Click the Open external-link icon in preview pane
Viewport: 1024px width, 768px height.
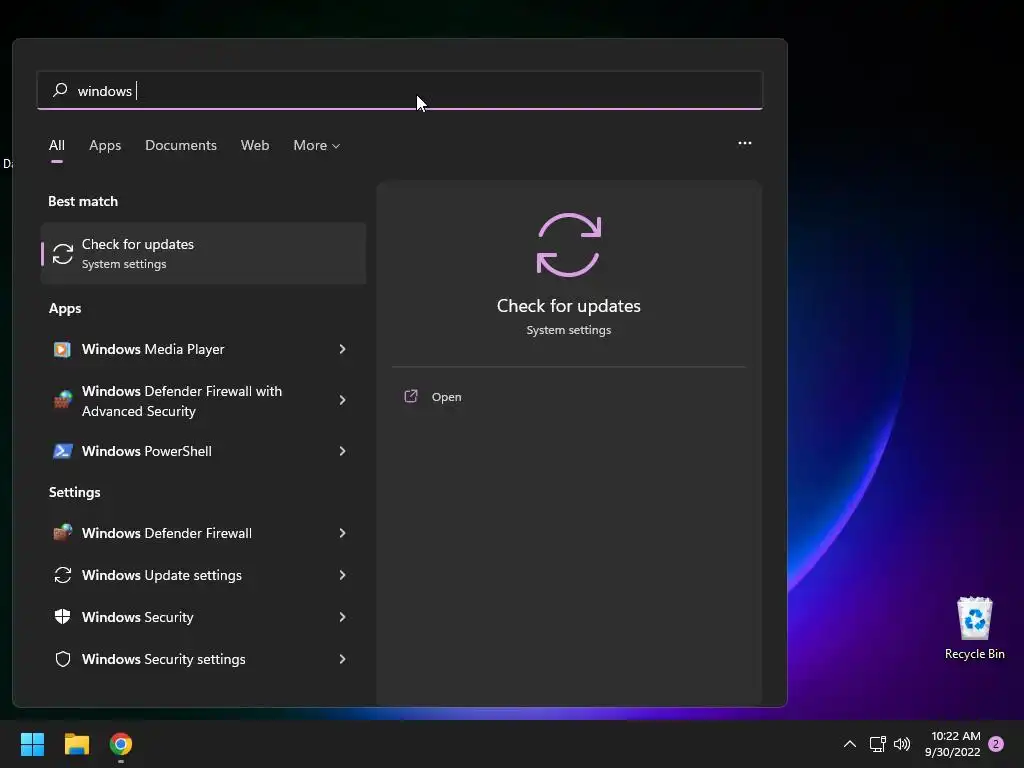pyautogui.click(x=411, y=396)
